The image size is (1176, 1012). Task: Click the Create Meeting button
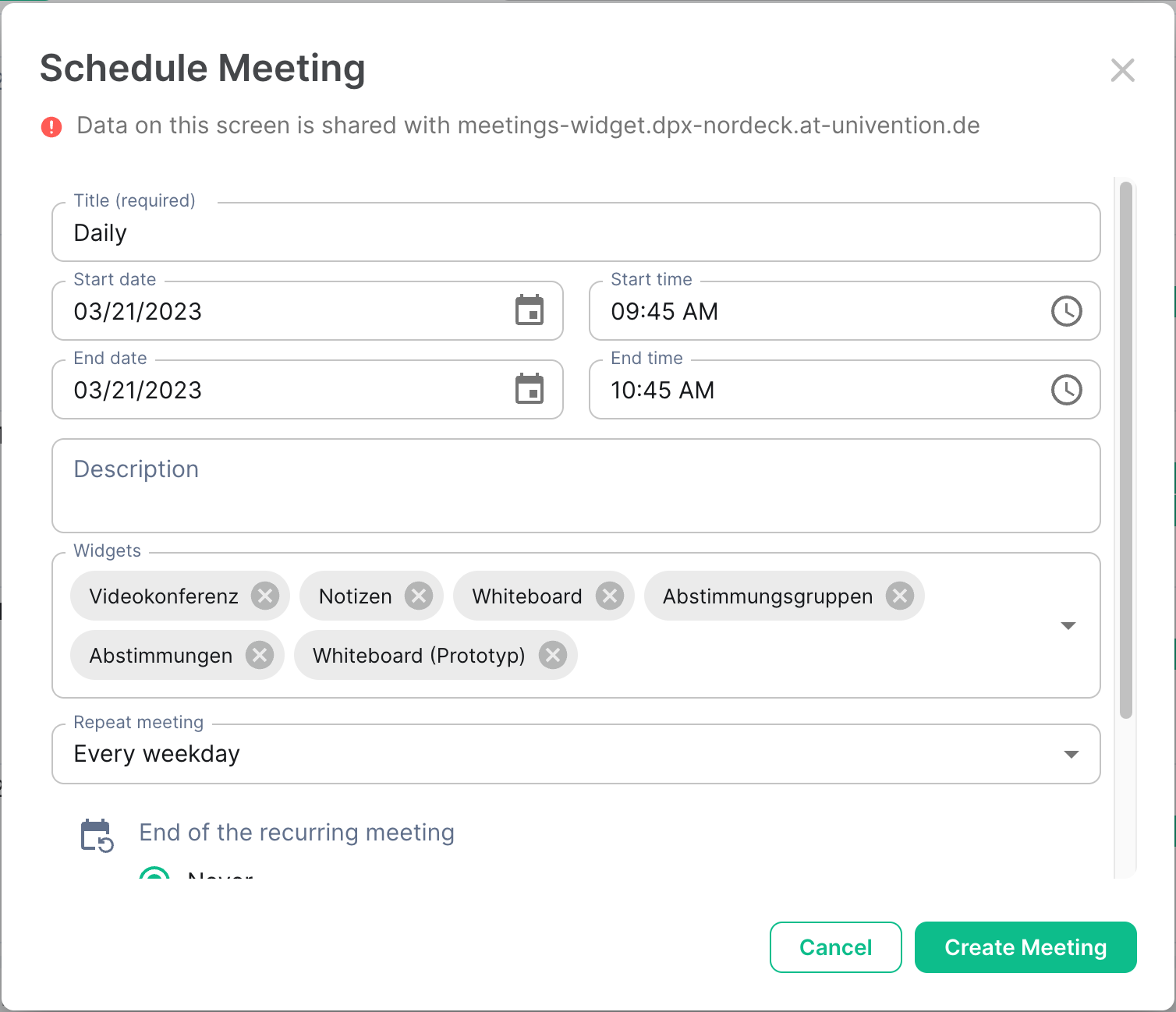1025,947
